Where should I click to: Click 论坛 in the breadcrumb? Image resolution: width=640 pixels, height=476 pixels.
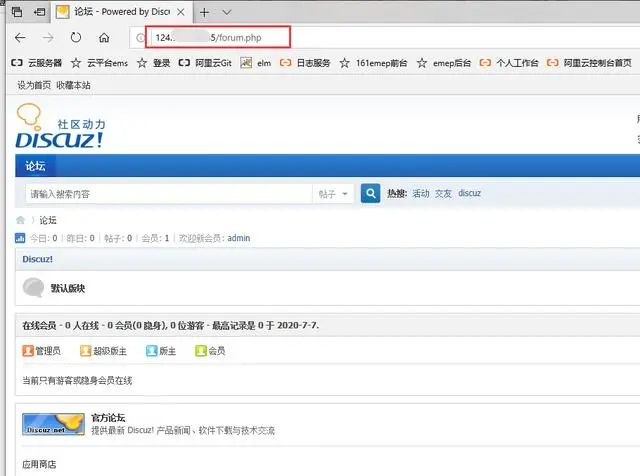click(48, 220)
